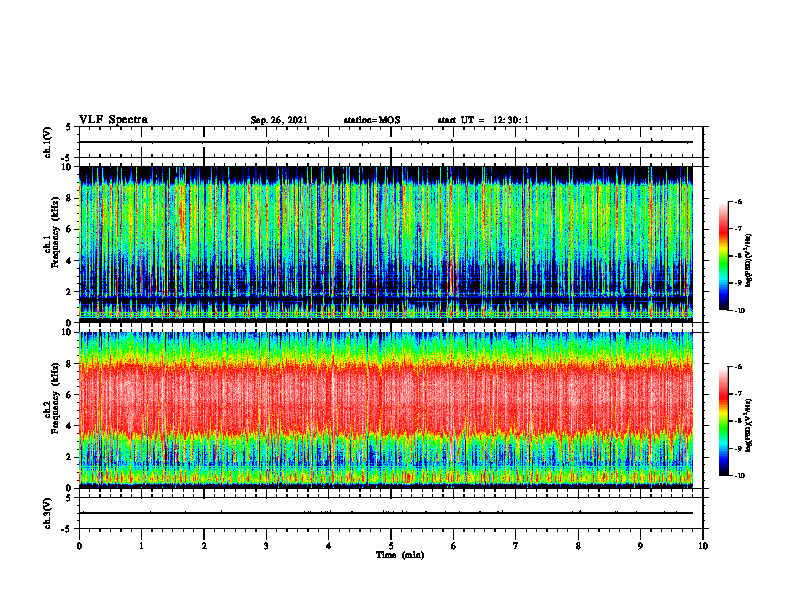Click time axis tick label 7
Viewport: 792px width, 612px height.
[x=516, y=546]
